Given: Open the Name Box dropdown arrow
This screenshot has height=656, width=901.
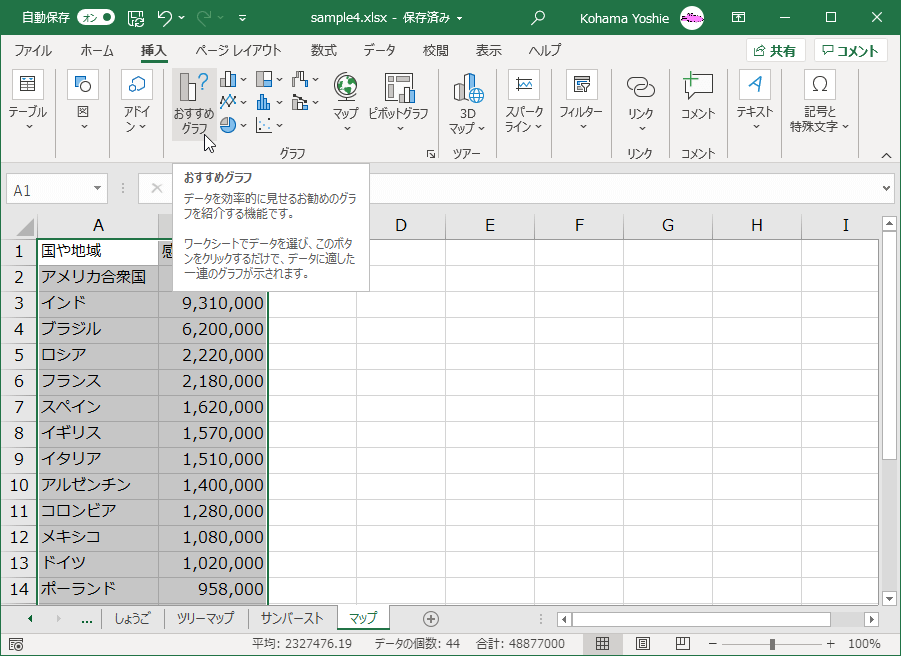Looking at the screenshot, I should coord(98,189).
